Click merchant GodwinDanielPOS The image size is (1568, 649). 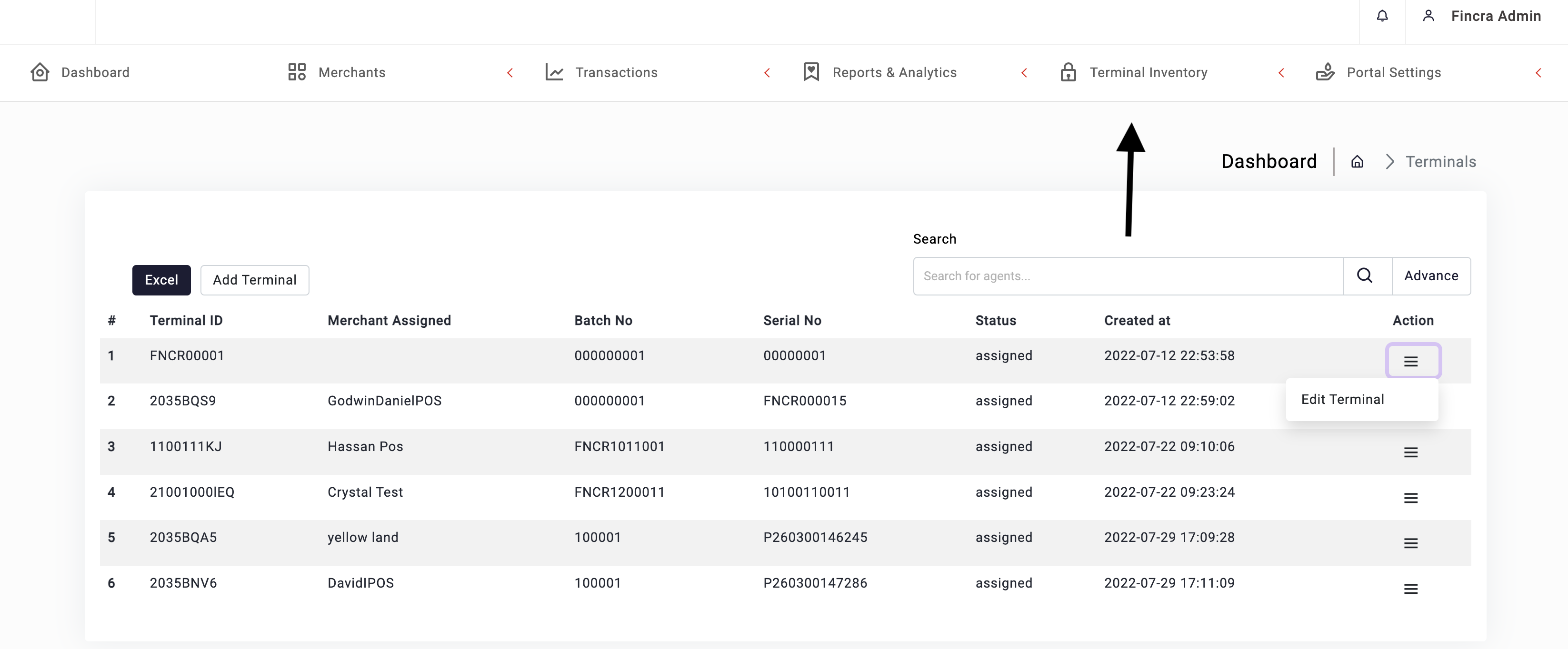[384, 401]
